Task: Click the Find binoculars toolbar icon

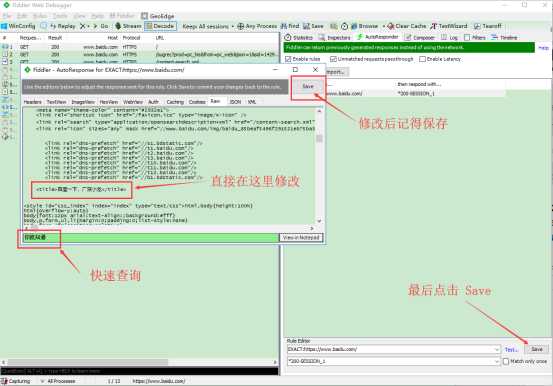Action: click(284, 26)
